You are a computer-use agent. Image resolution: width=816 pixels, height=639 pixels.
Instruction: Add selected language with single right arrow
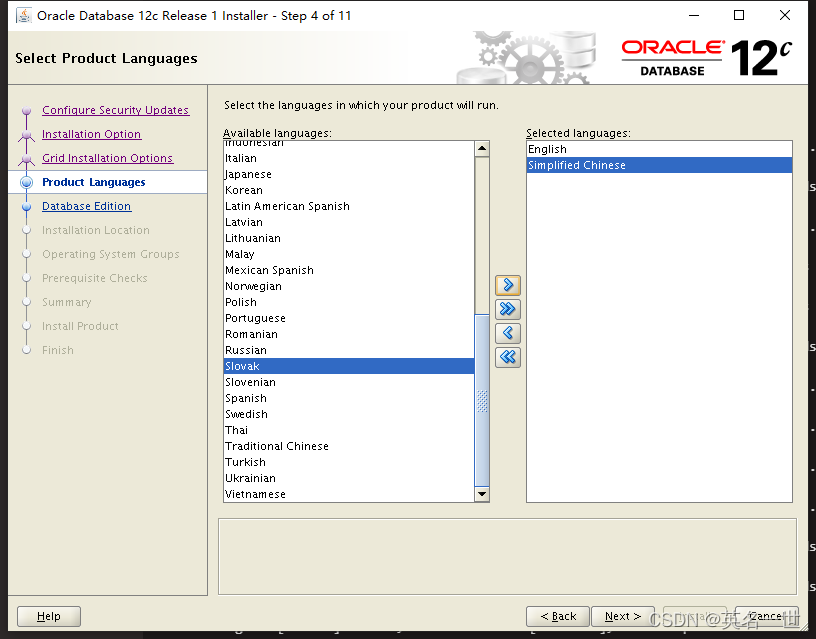pos(508,285)
